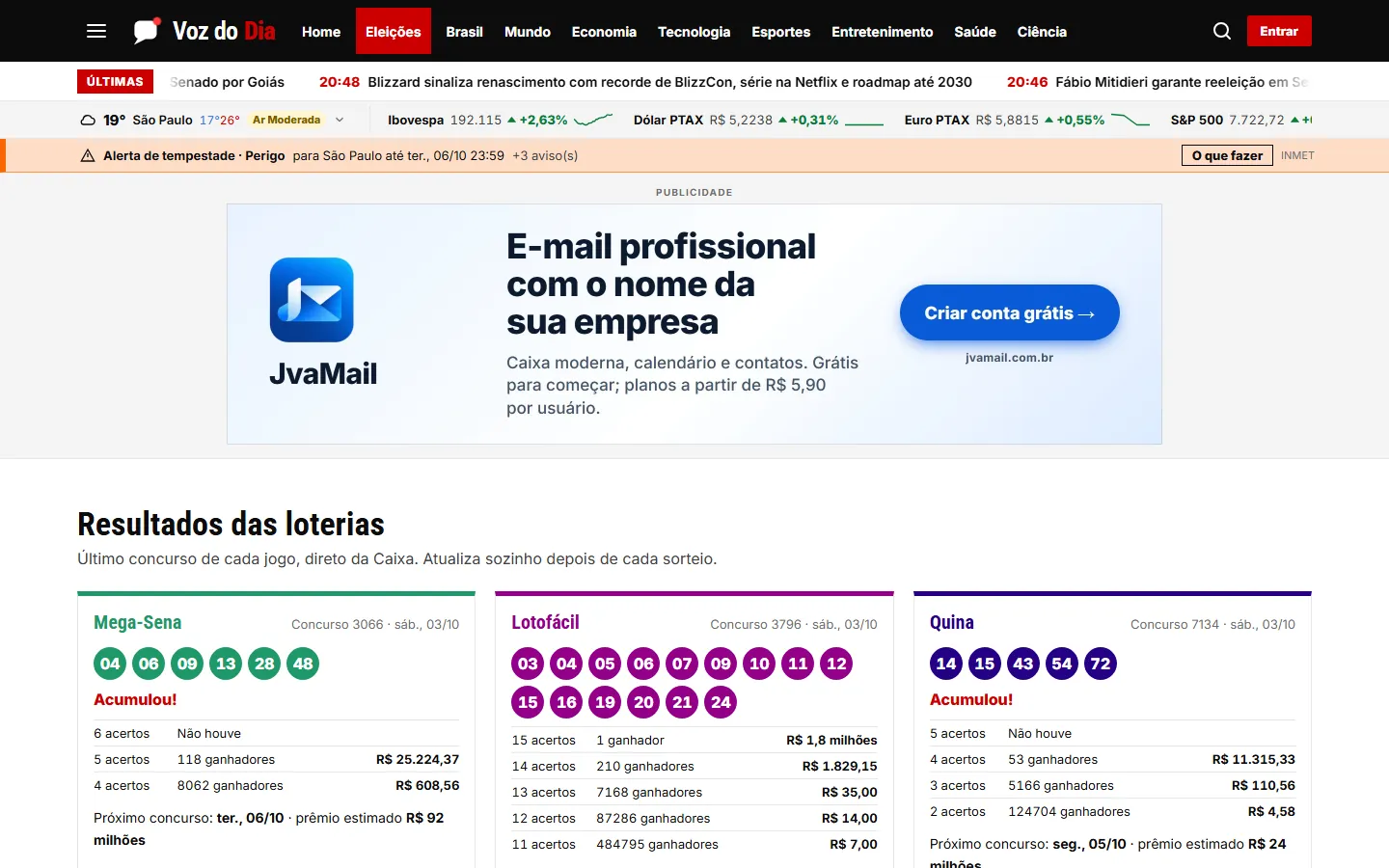Select Esportes in the navigation bar
1389x868 pixels.
pyautogui.click(x=781, y=32)
